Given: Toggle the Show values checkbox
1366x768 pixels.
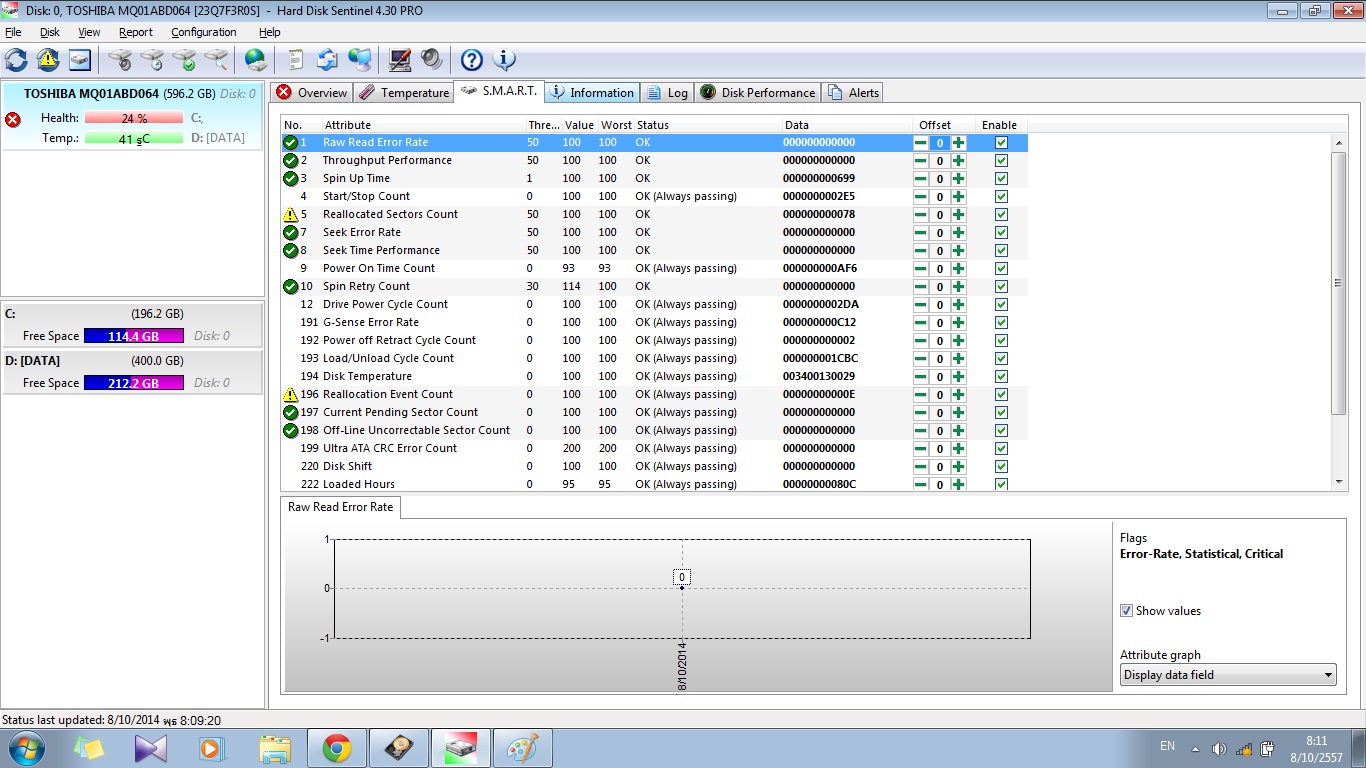Looking at the screenshot, I should 1127,611.
